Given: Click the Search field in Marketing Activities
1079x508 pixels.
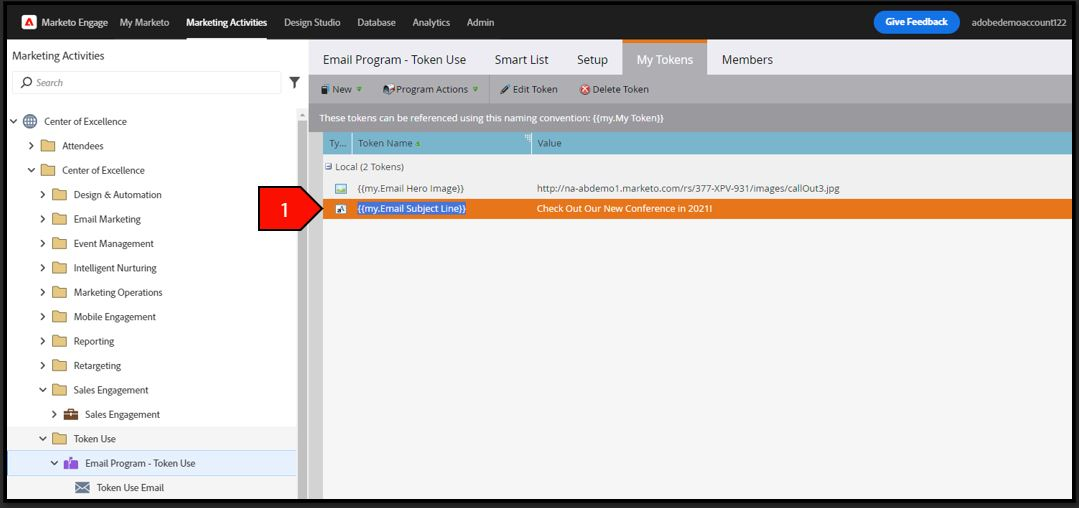Looking at the screenshot, I should [x=147, y=83].
